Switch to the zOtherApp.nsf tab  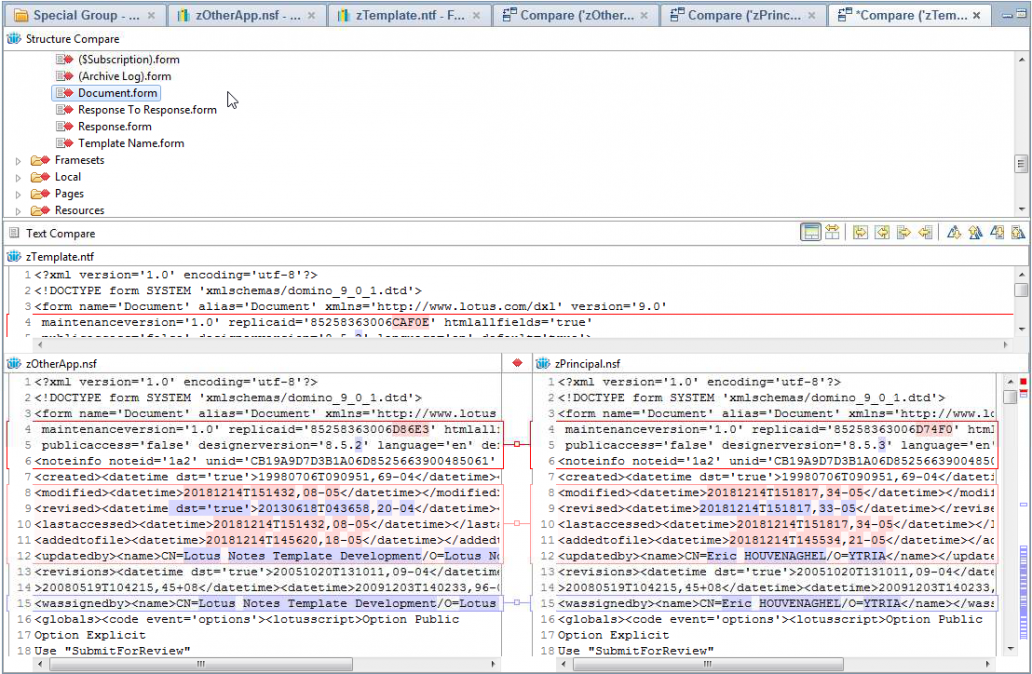click(247, 14)
